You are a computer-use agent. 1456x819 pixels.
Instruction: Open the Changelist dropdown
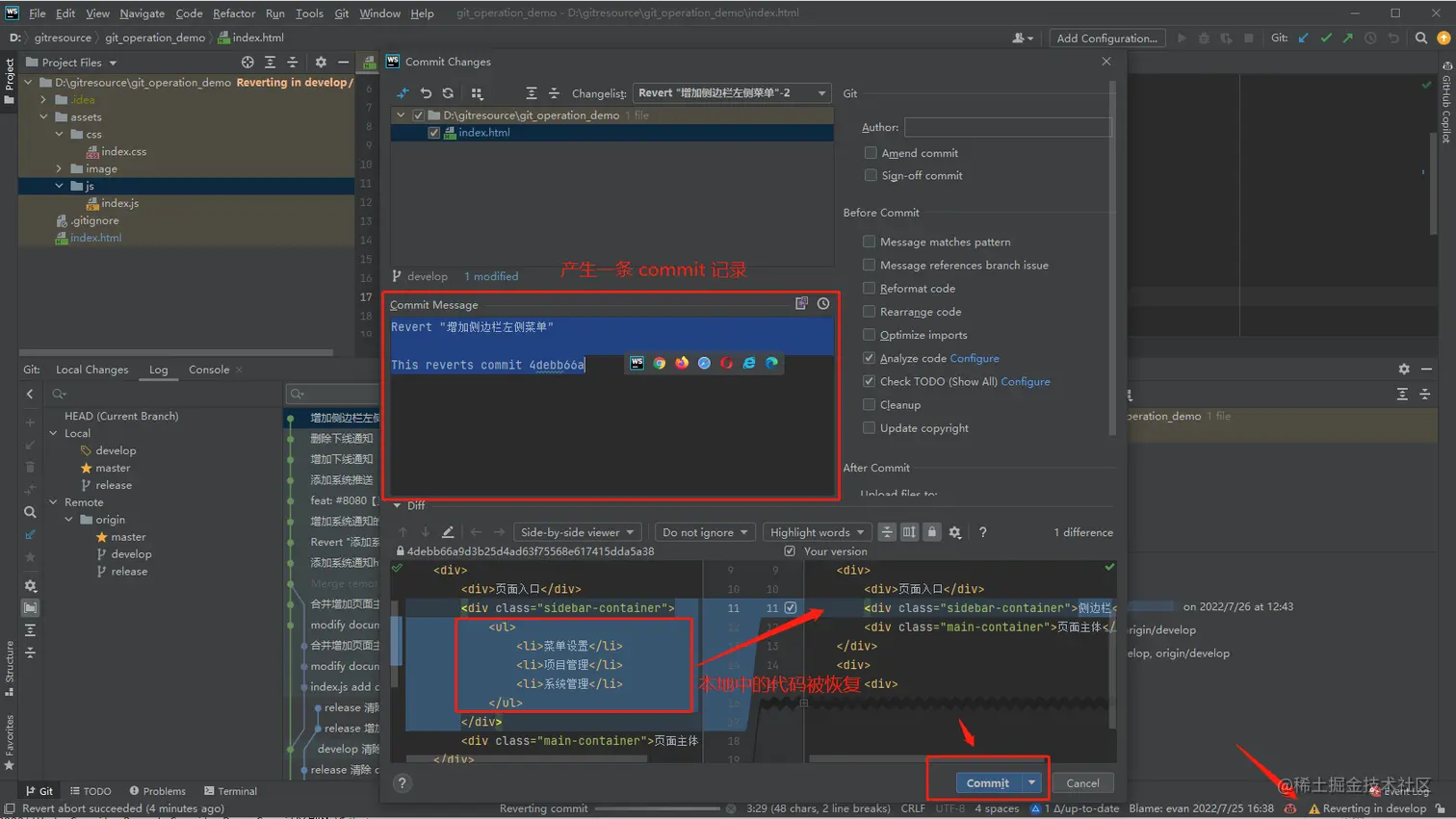coord(732,93)
